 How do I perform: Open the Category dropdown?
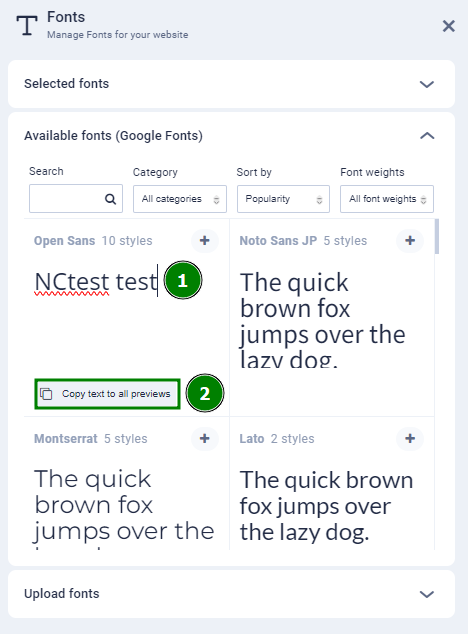coord(180,199)
